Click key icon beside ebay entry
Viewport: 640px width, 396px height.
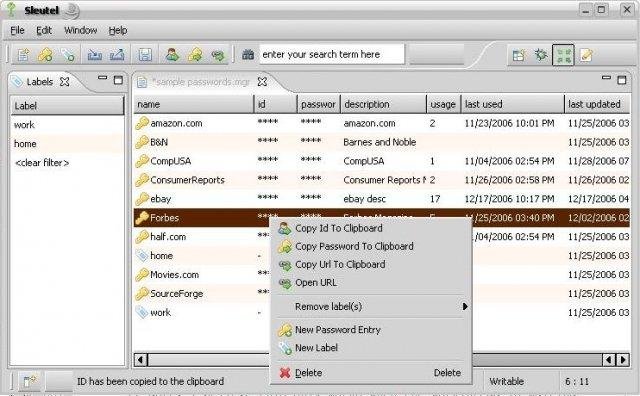point(142,199)
